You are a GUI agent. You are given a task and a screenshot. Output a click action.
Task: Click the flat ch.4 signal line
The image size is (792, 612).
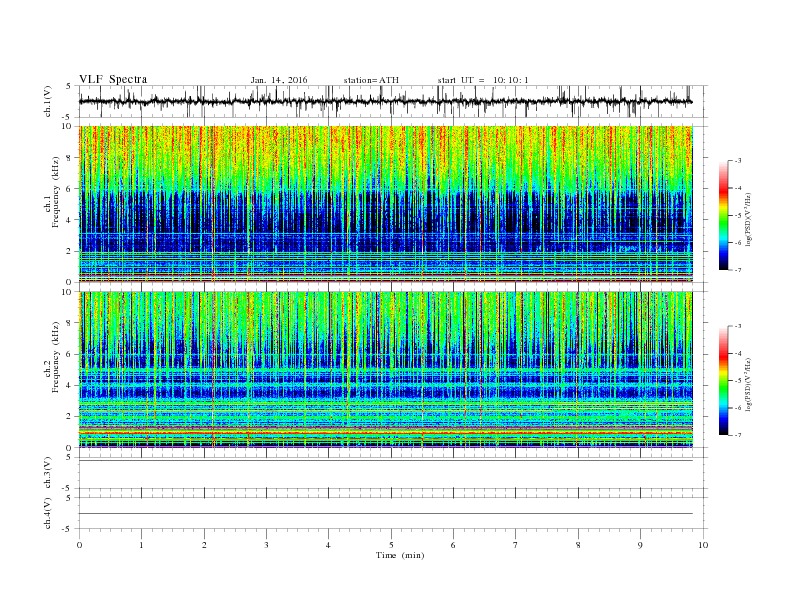(385, 514)
